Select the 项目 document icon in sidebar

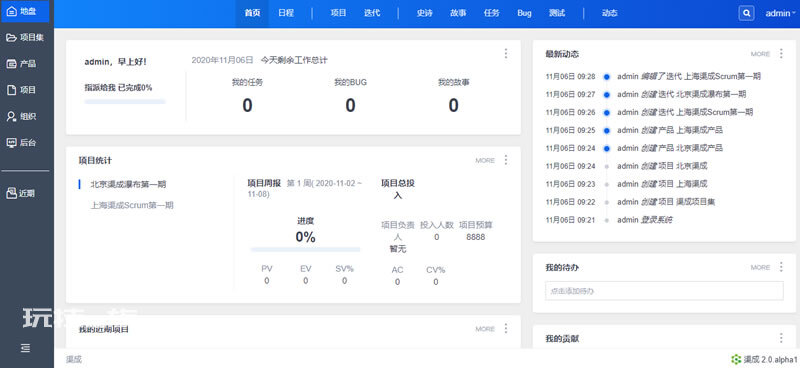(11, 90)
